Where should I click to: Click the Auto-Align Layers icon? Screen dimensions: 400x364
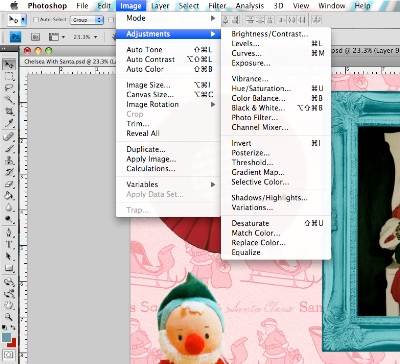(x=316, y=20)
